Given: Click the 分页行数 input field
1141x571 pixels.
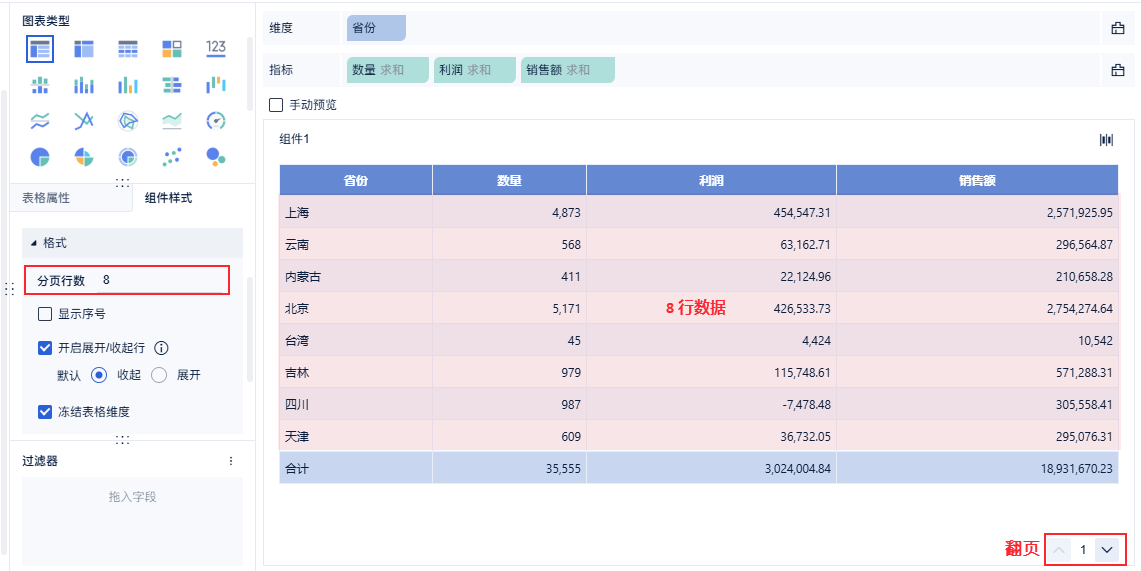Looking at the screenshot, I should [x=160, y=280].
